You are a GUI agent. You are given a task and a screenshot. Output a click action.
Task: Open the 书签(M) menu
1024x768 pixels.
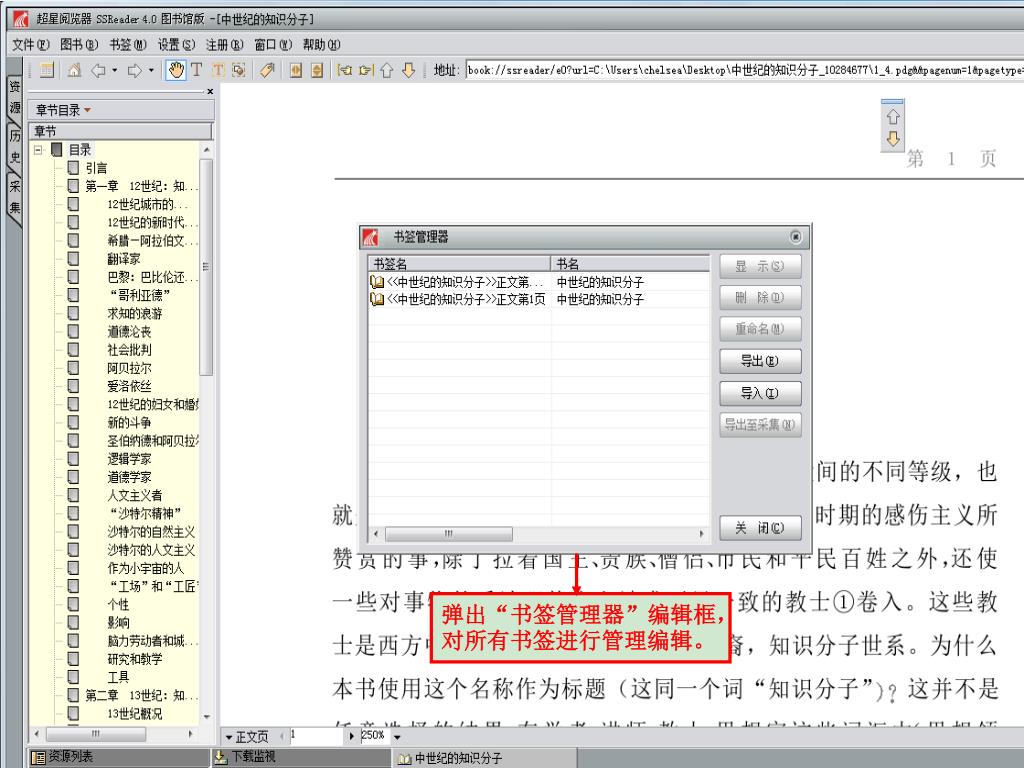[x=128, y=44]
